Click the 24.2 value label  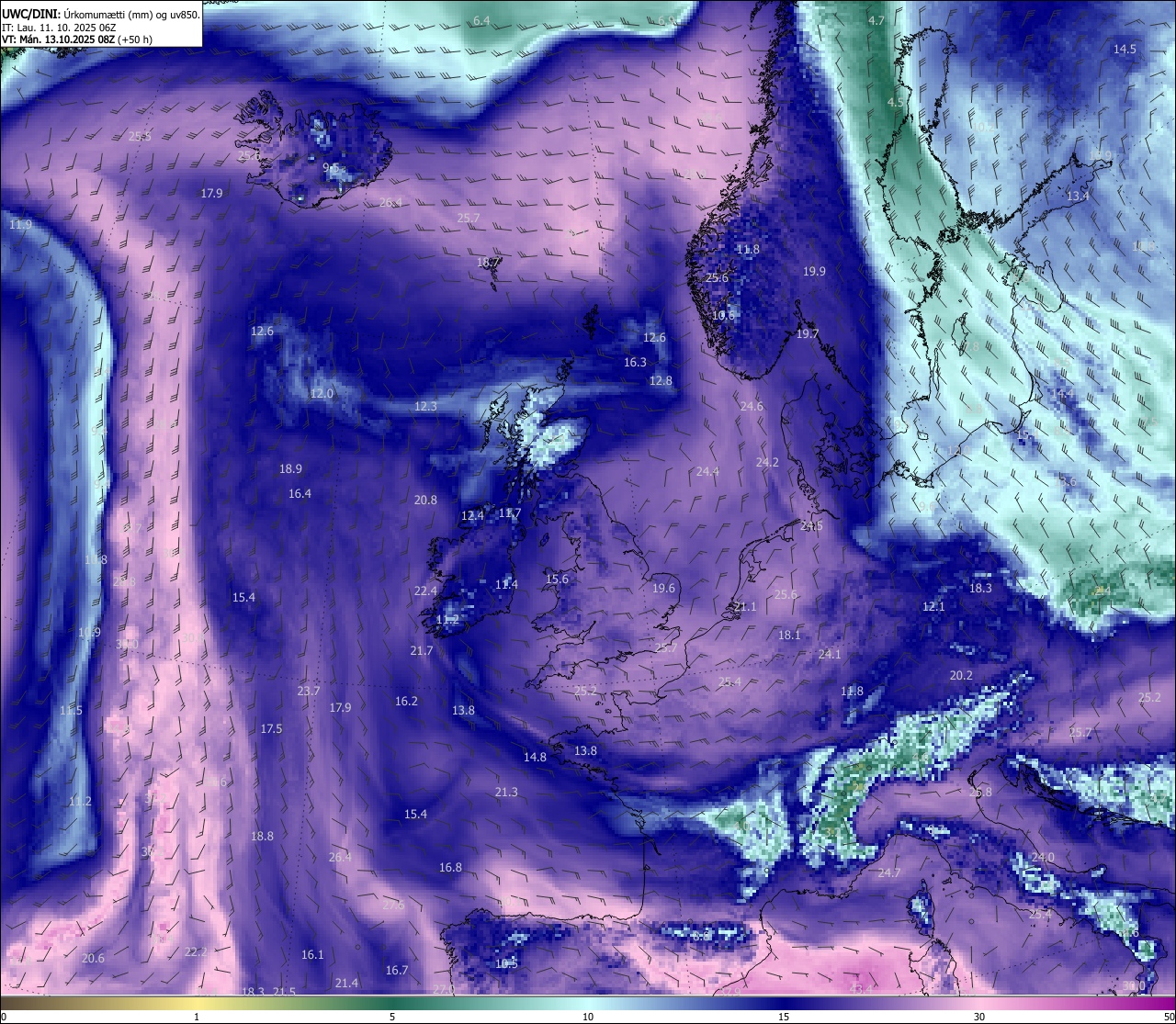tap(767, 462)
